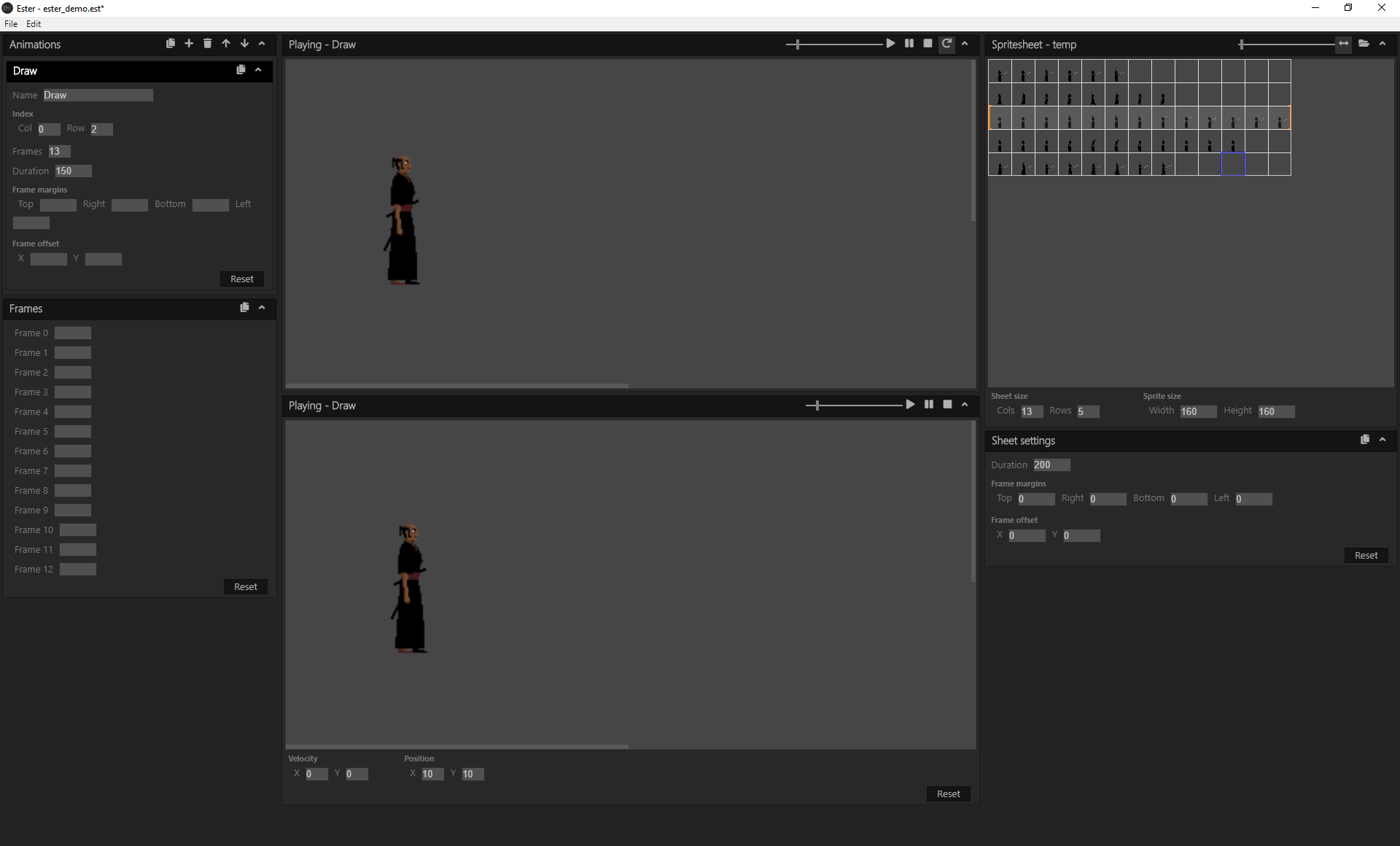This screenshot has width=1400, height=846.
Task: Edit the animation Name field
Action: point(98,95)
